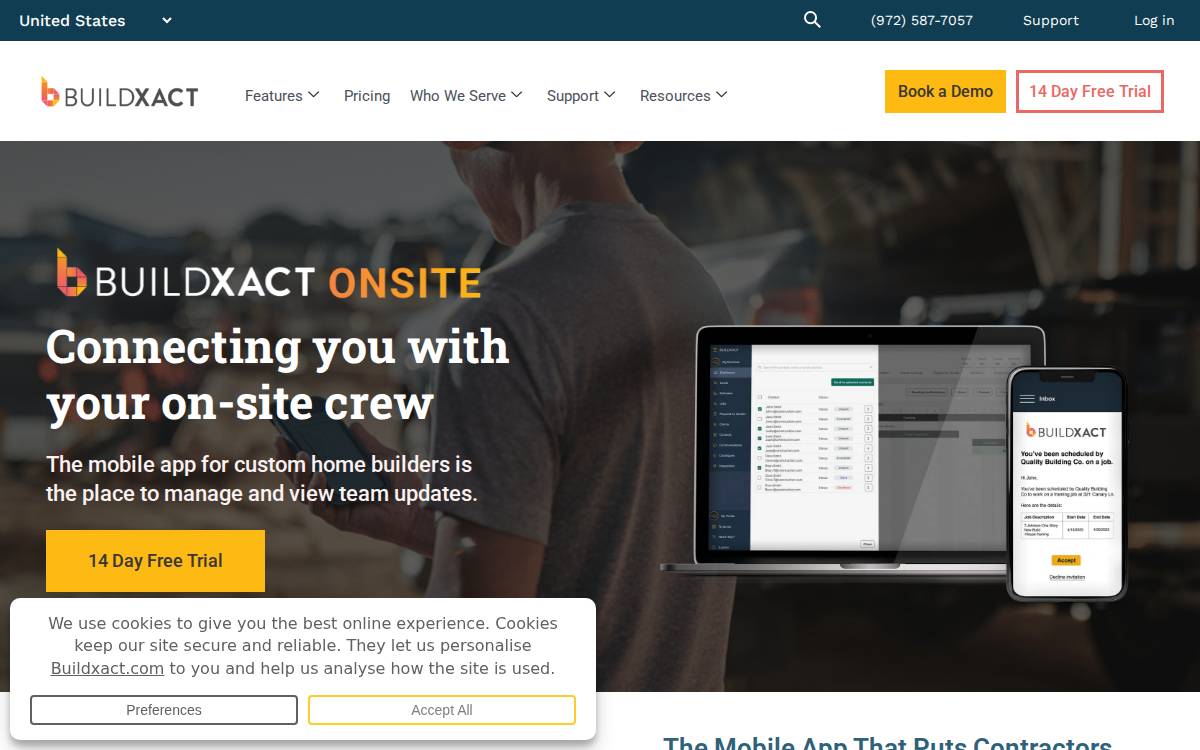Open the United States country dropdown
Viewport: 1200px width, 750px height.
[x=96, y=20]
